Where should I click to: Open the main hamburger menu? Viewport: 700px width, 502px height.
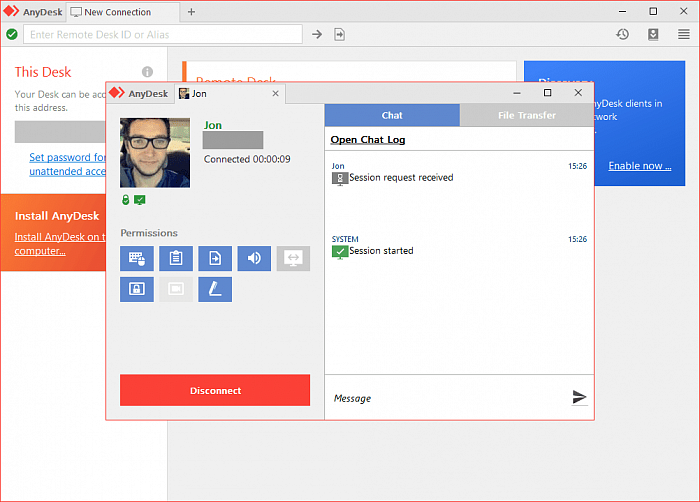683,34
